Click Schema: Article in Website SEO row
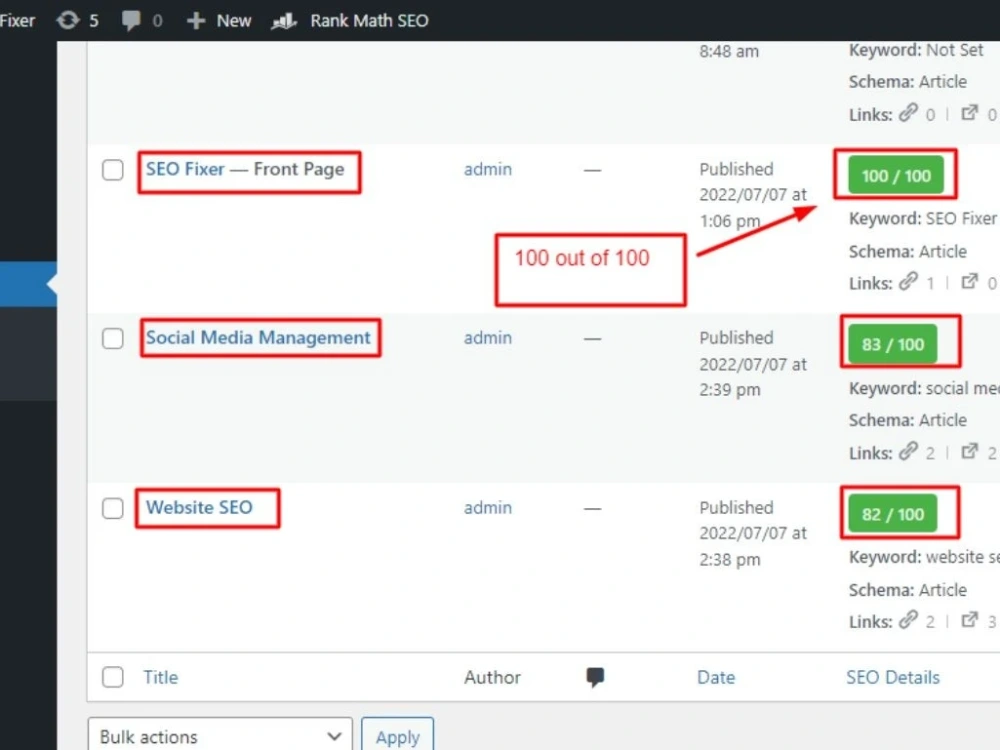Viewport: 1000px width, 750px height. click(x=908, y=590)
